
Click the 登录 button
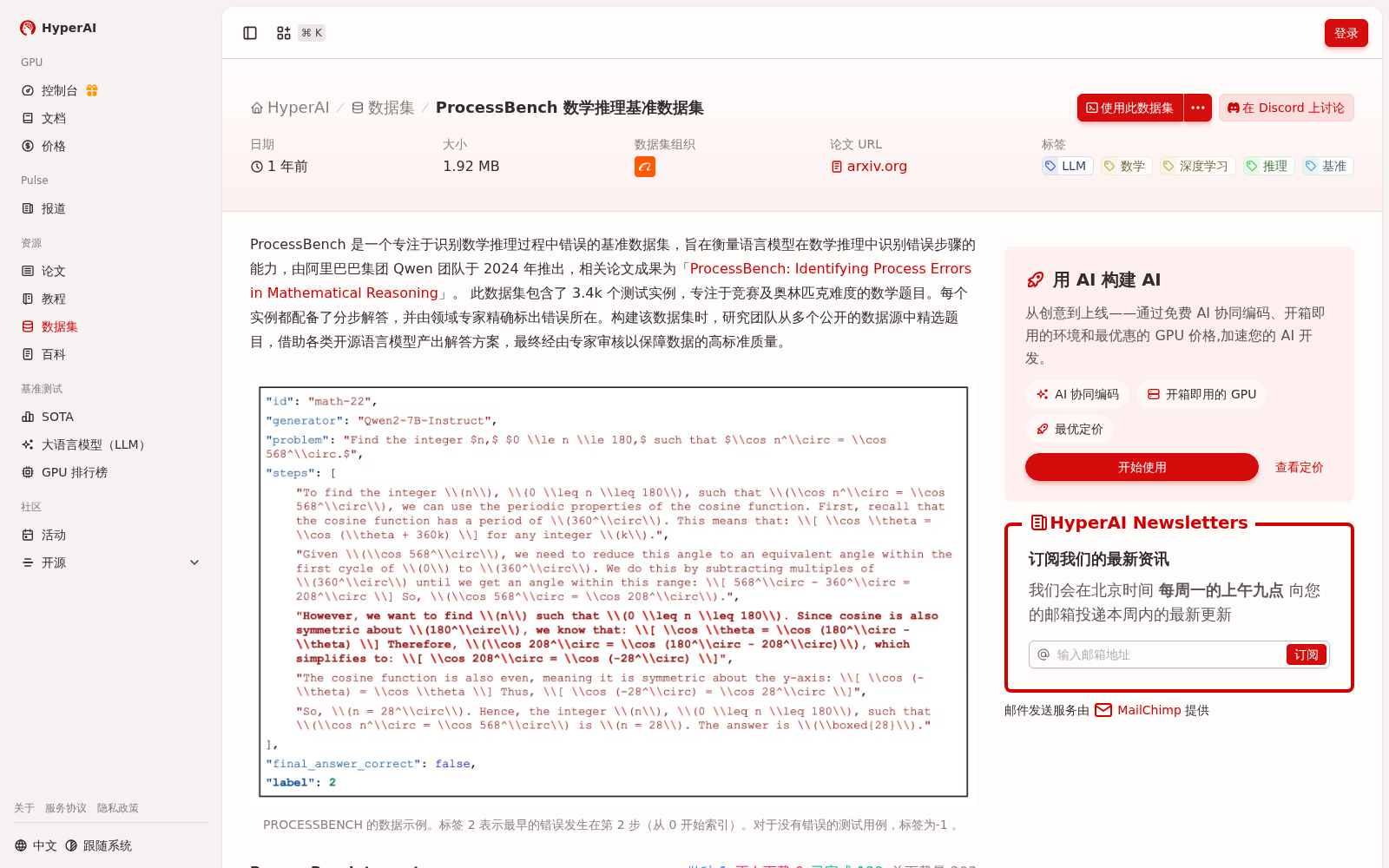(x=1346, y=33)
